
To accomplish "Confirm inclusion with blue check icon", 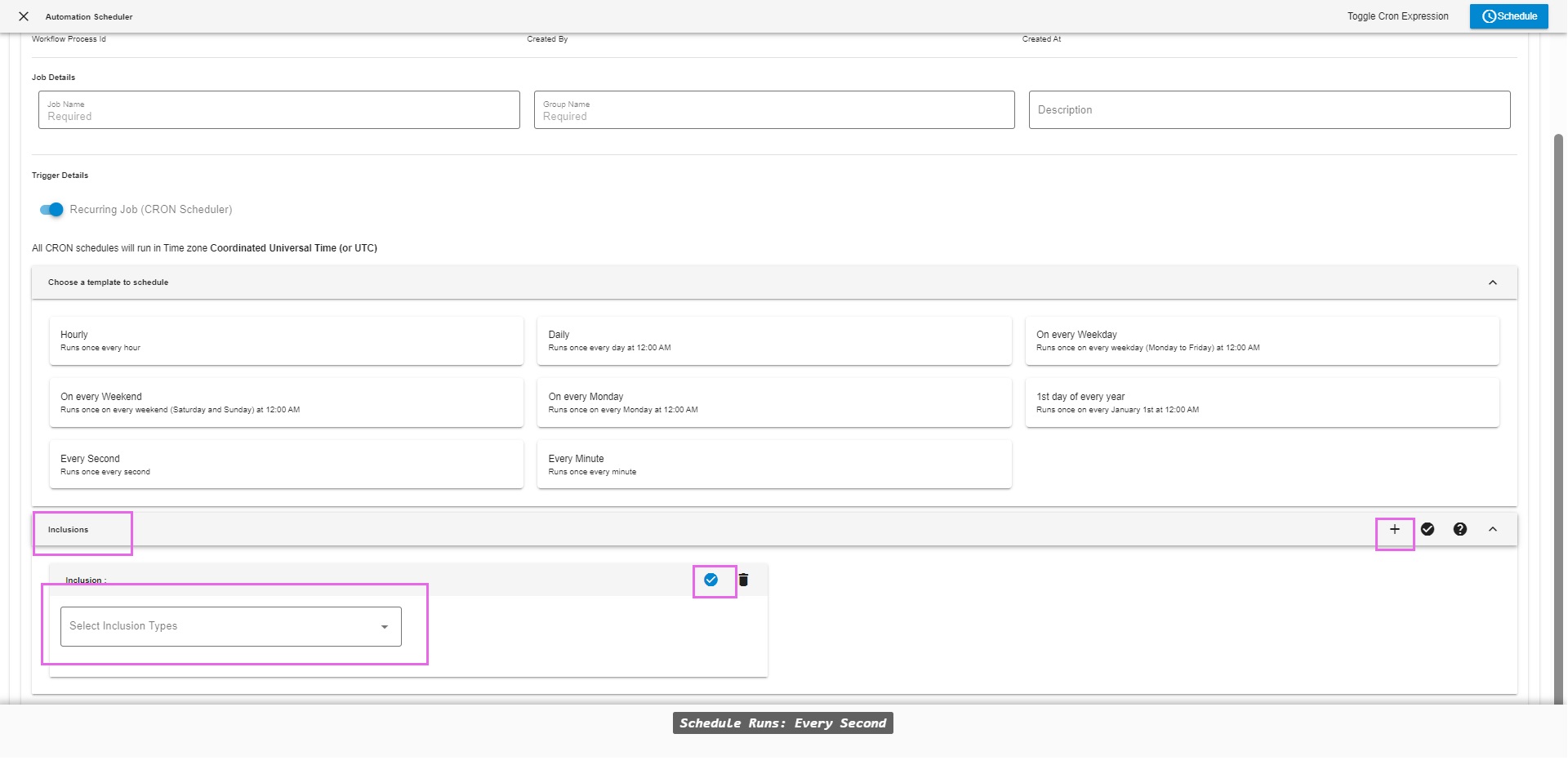I will tap(710, 580).
